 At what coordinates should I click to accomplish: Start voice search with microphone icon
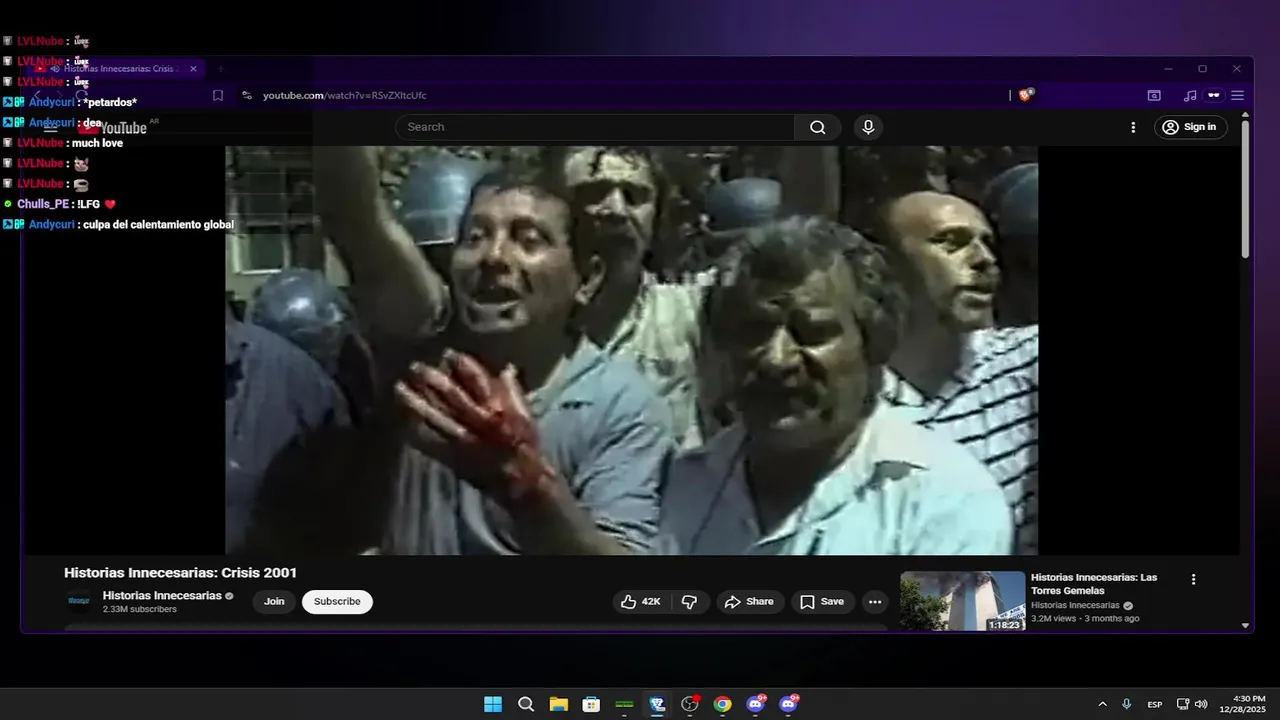868,127
